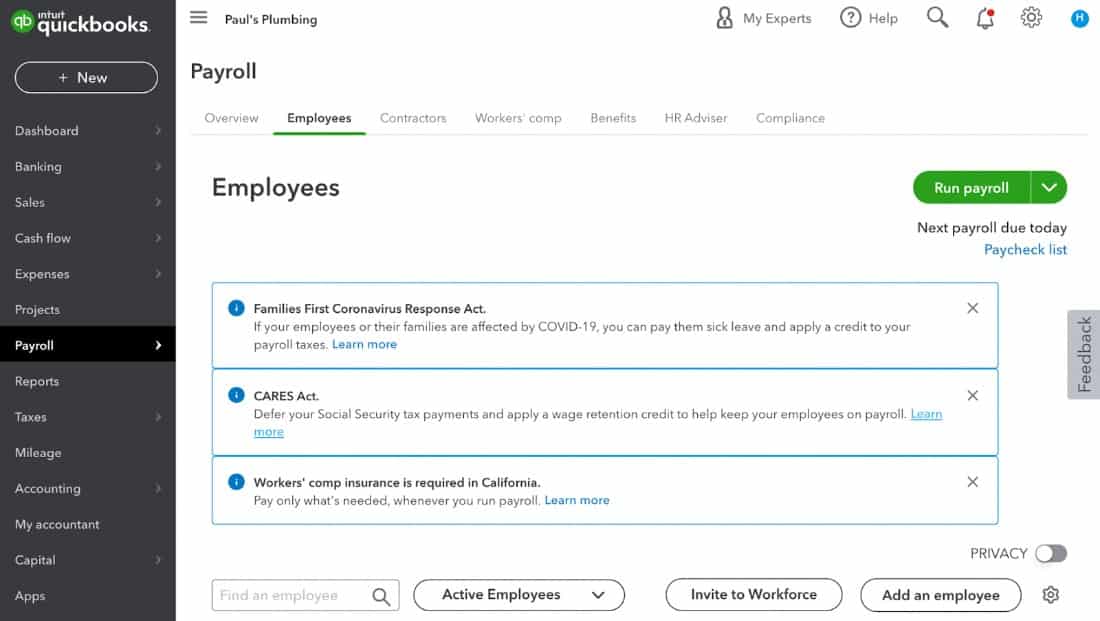Viewport: 1100px width, 621px height.
Task: Click Invite to Workforce
Action: (x=753, y=594)
